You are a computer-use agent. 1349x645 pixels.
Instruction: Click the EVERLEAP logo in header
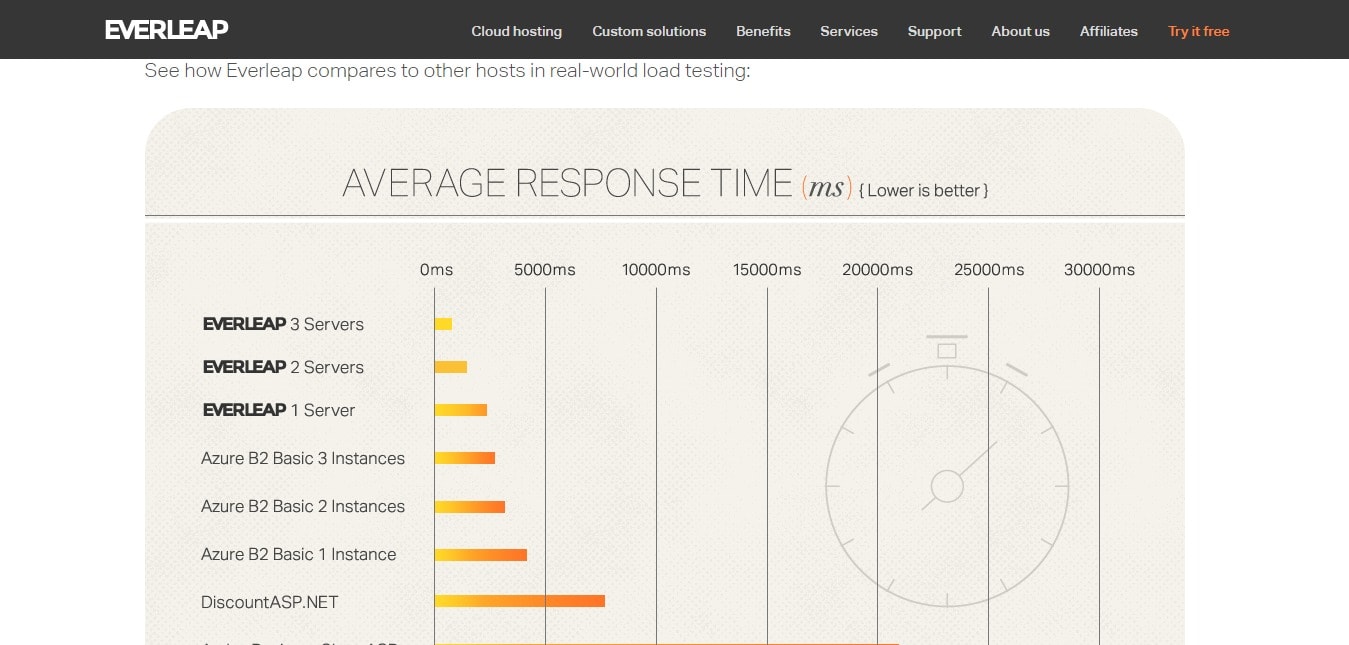[167, 30]
